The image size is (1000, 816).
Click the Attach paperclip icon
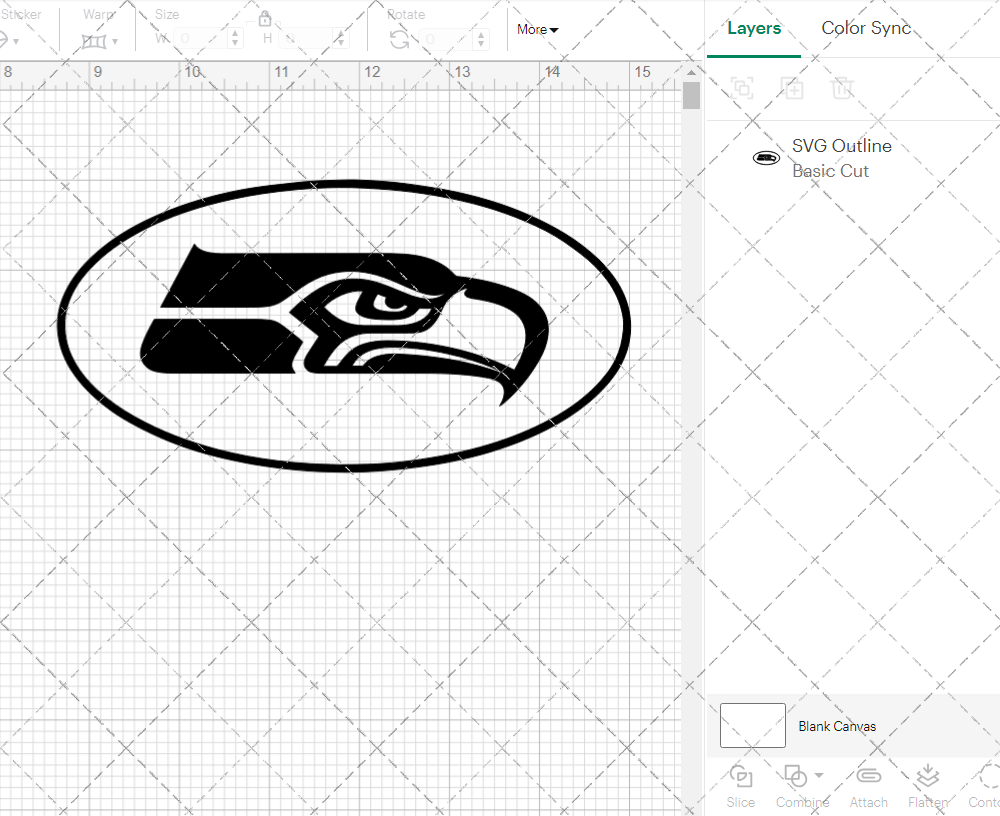pyautogui.click(x=869, y=777)
